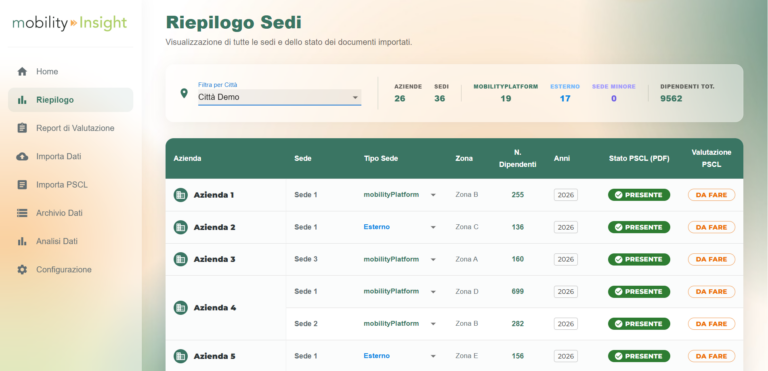Screen dimensions: 768x371
Task: Click the Stato PSCL (PDF) column header
Action: click(x=639, y=158)
